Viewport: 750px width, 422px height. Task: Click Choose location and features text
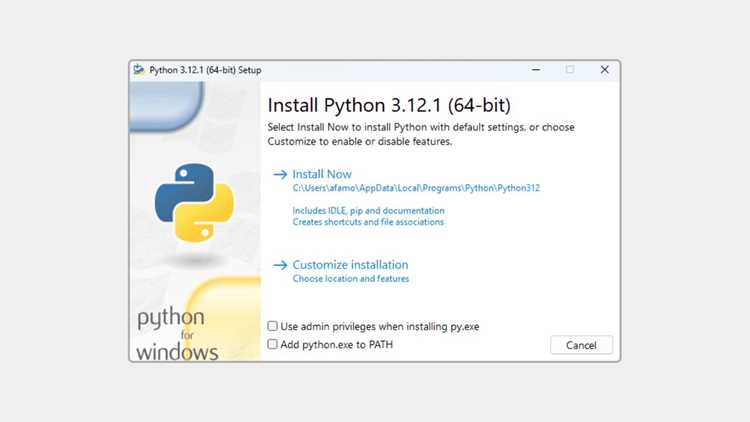[x=351, y=278]
